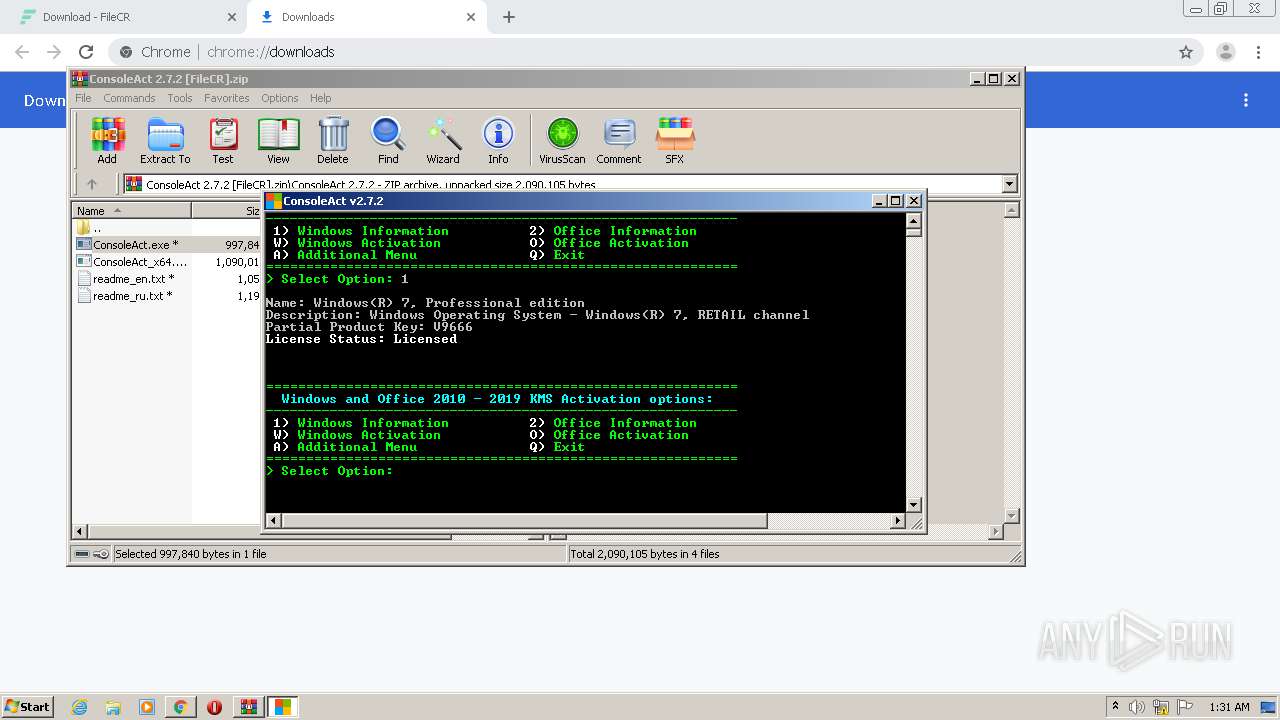The width and height of the screenshot is (1280, 720).
Task: Open the Chrome three-dot menu
Action: pos(1258,52)
